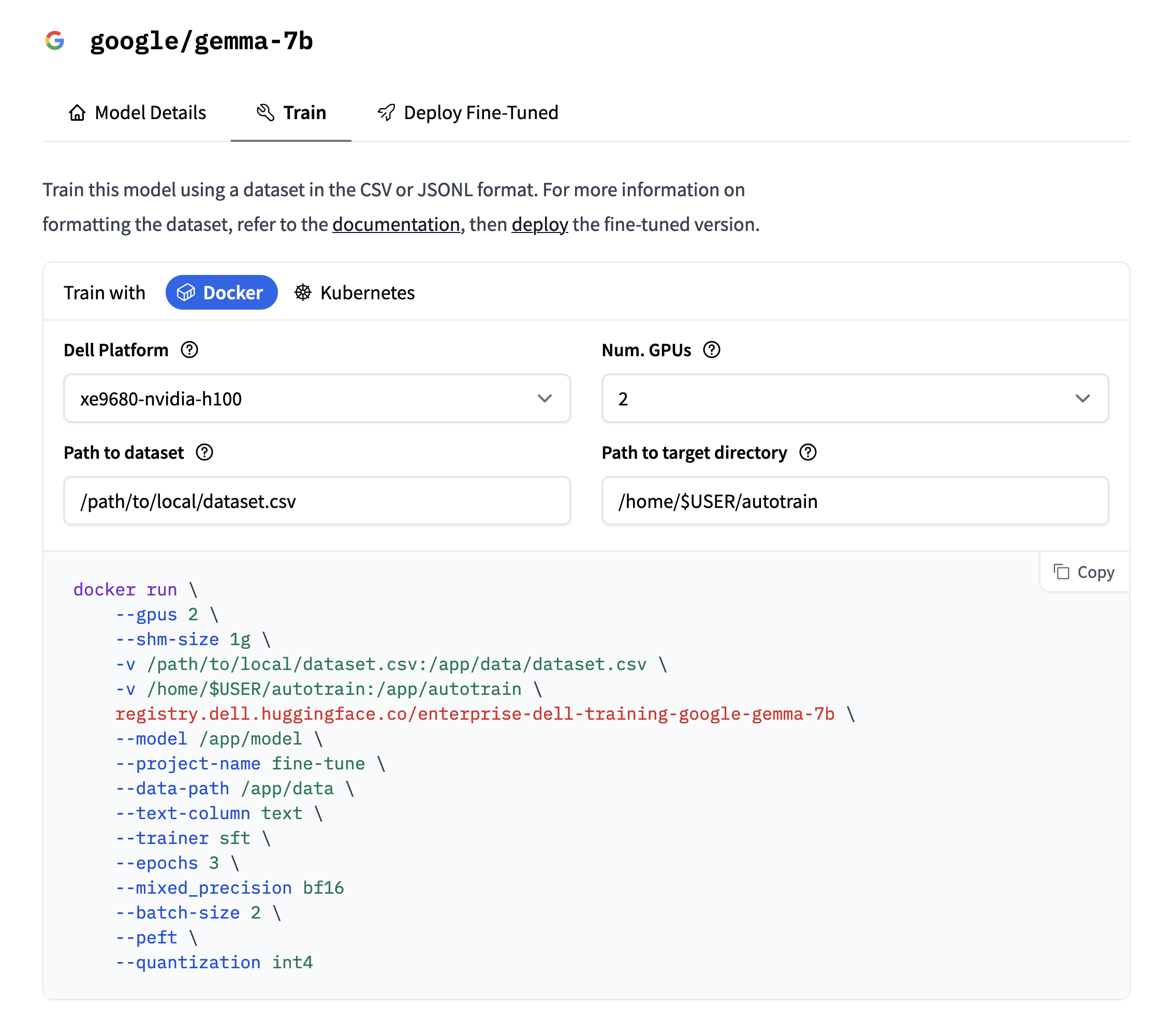Edit the Path to dataset field
Screen dimensions: 1176x1019
[x=317, y=501]
